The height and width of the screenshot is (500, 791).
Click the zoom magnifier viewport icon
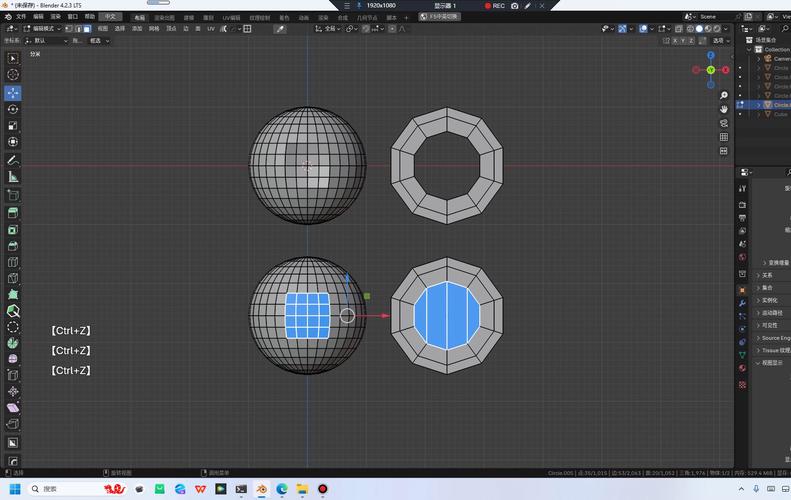(x=724, y=94)
